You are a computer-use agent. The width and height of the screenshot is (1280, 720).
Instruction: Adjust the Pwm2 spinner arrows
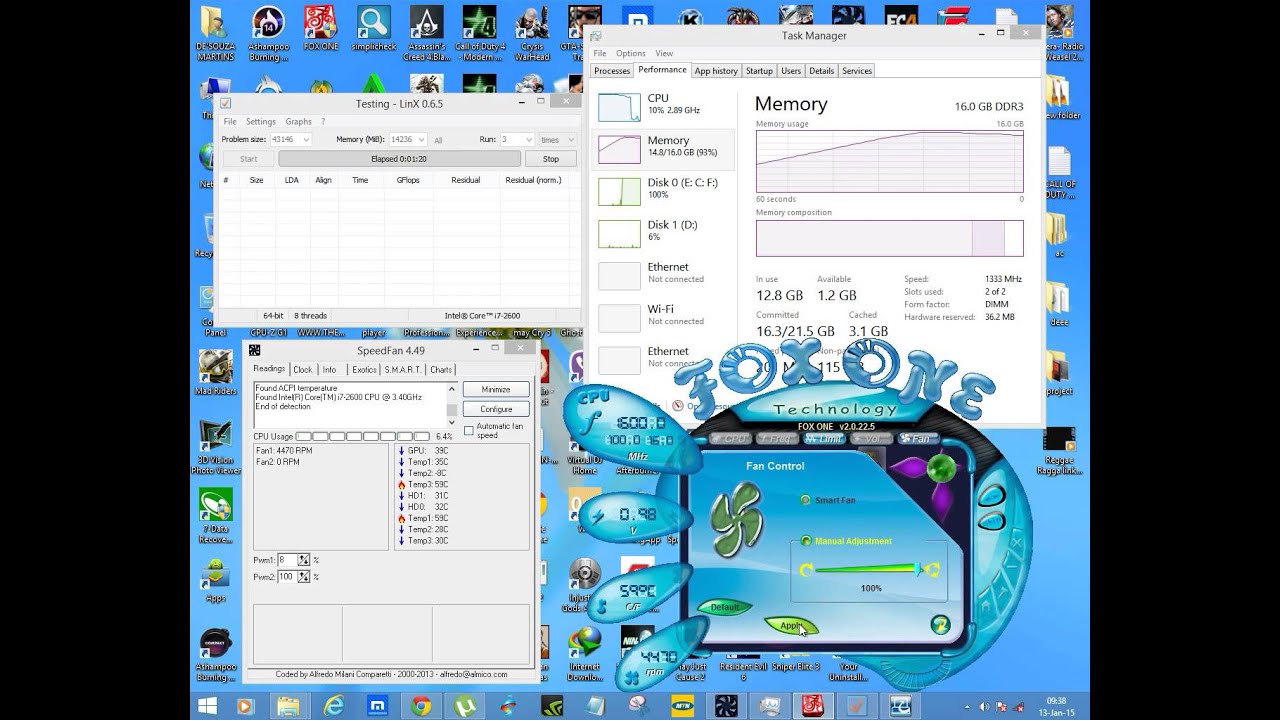coord(304,577)
